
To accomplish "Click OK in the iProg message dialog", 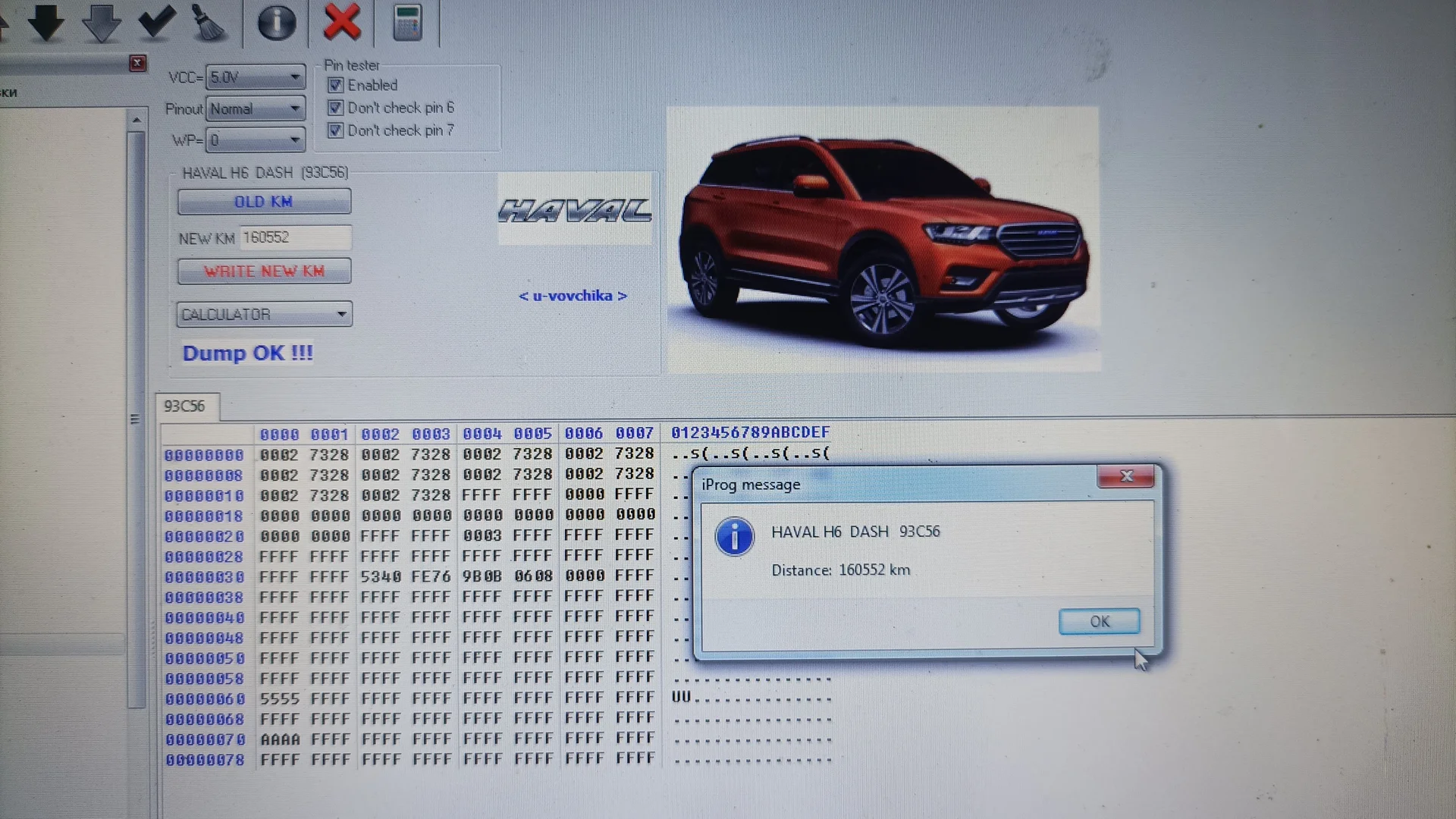I will pyautogui.click(x=1099, y=622).
